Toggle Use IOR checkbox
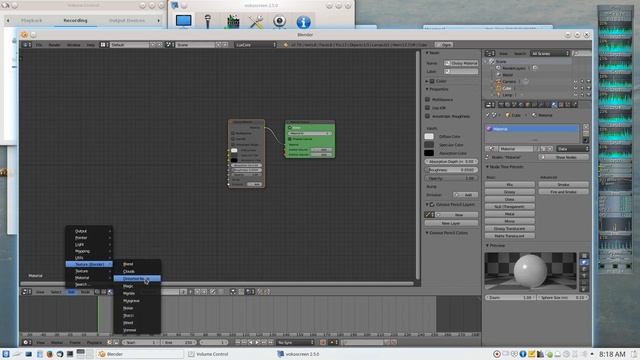Image resolution: width=640 pixels, height=360 pixels. [428, 108]
